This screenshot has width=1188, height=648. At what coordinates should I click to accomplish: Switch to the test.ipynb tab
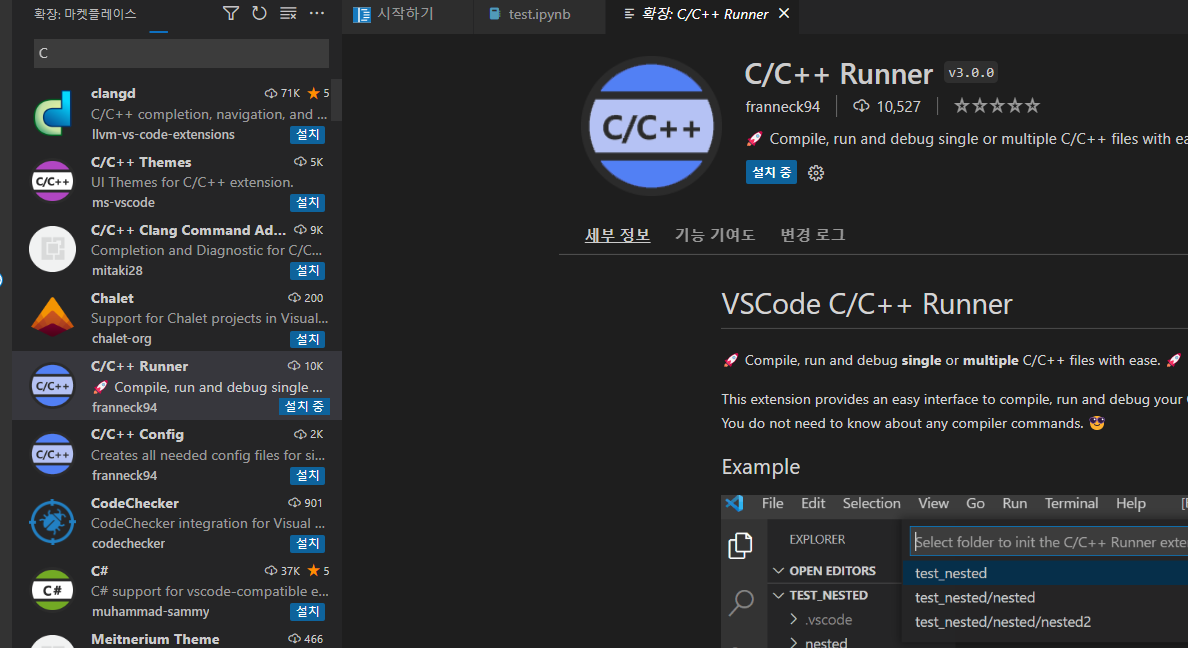point(539,14)
